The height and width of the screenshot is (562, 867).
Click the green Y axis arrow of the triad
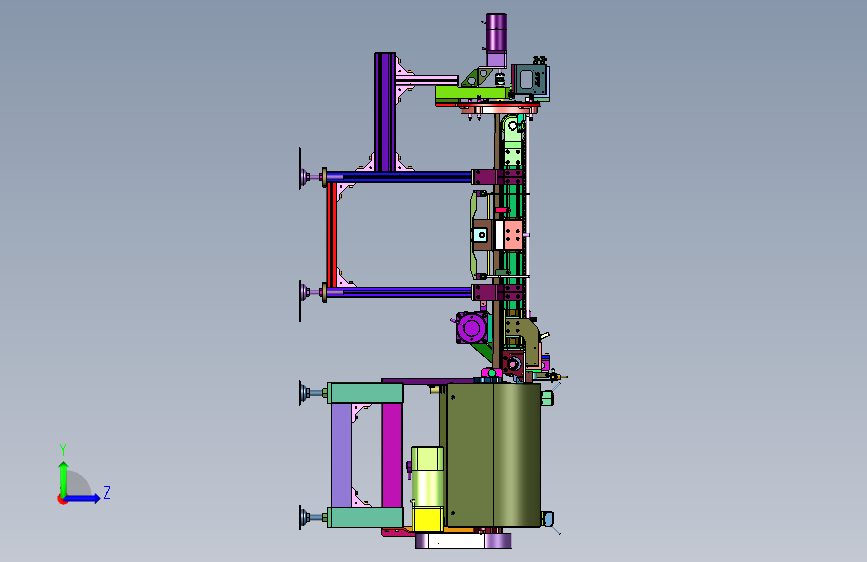[x=64, y=478]
